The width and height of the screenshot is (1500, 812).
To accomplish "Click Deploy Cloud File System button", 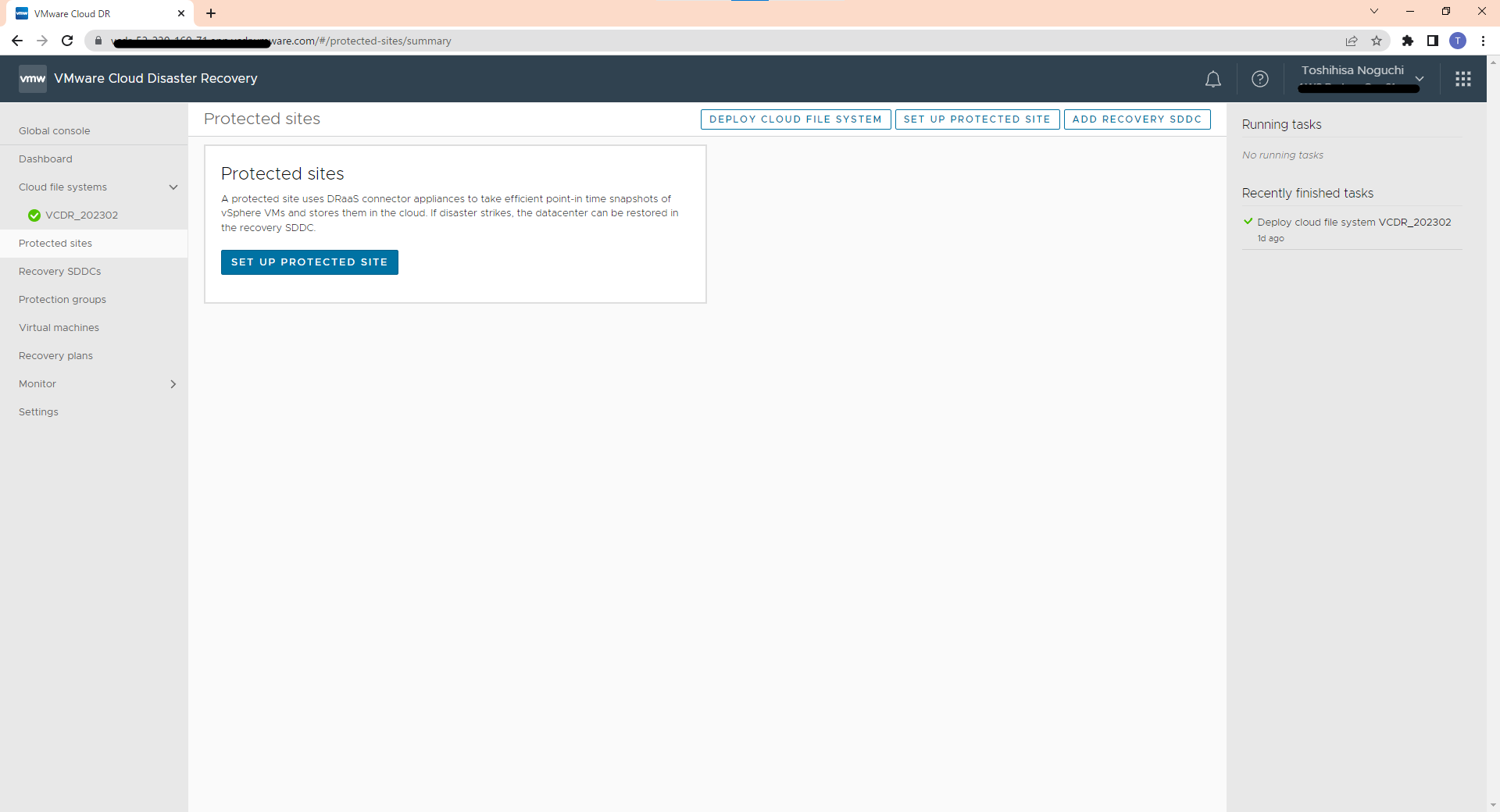I will [x=795, y=119].
